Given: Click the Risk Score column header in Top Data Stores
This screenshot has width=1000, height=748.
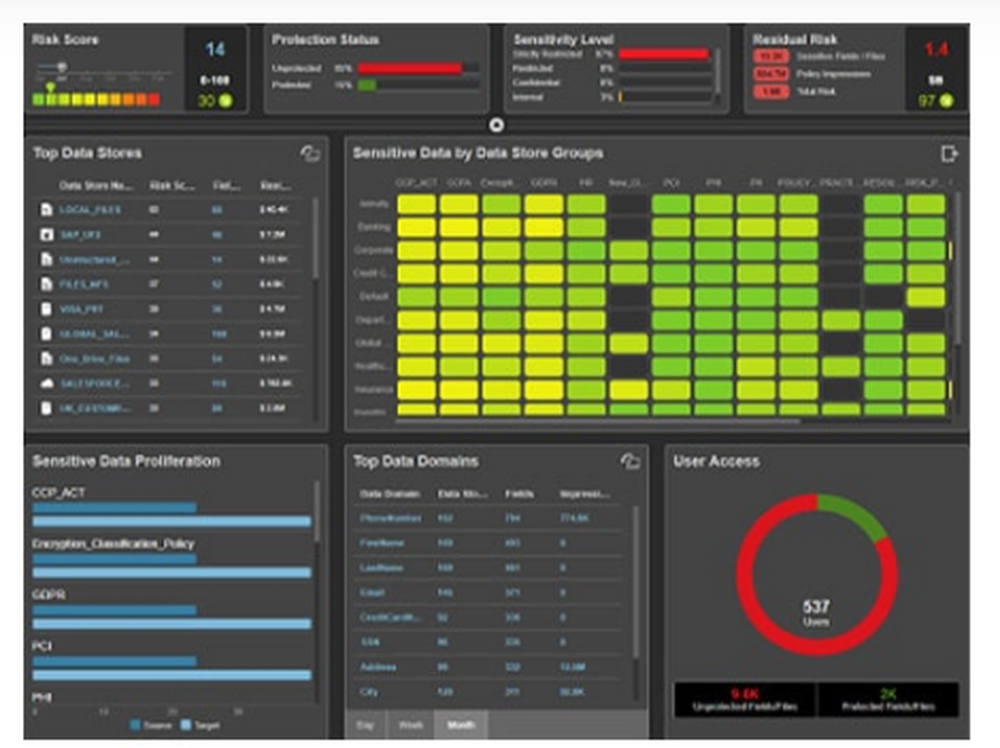Looking at the screenshot, I should tap(172, 186).
